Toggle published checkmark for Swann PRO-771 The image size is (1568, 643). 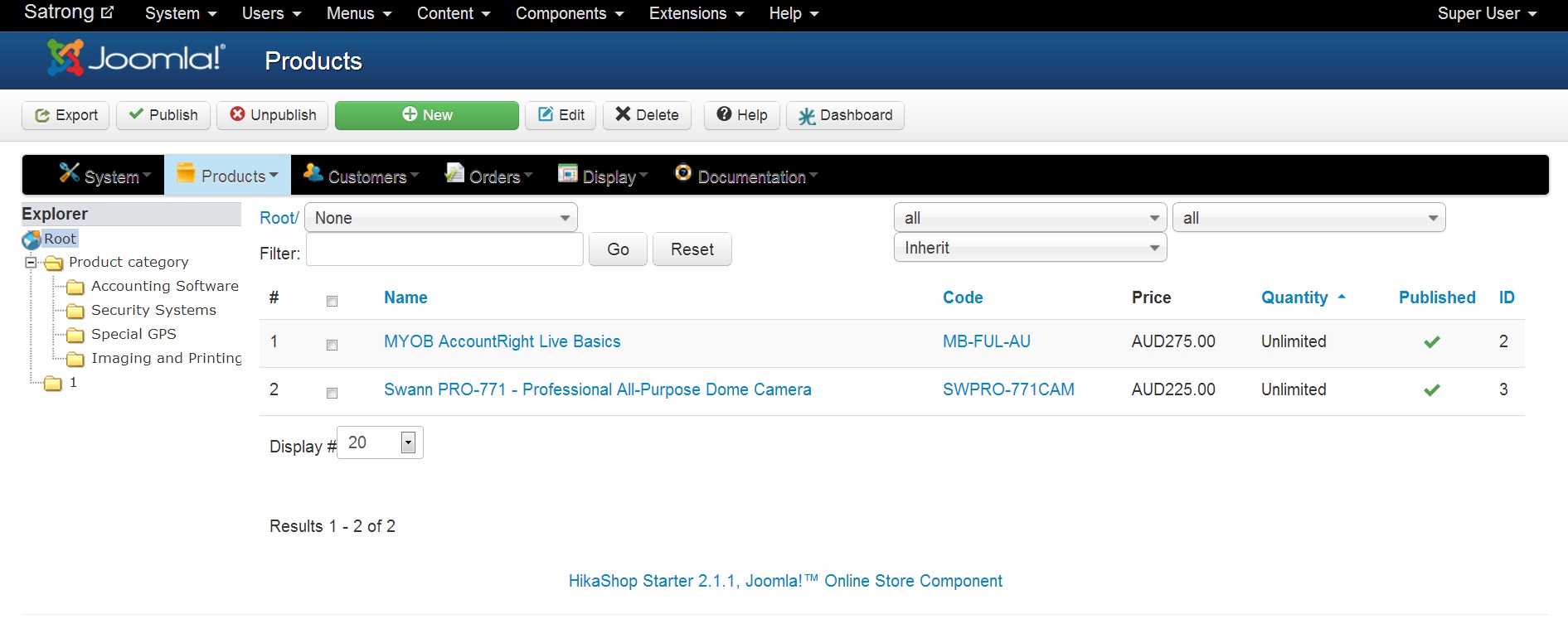[x=1431, y=390]
